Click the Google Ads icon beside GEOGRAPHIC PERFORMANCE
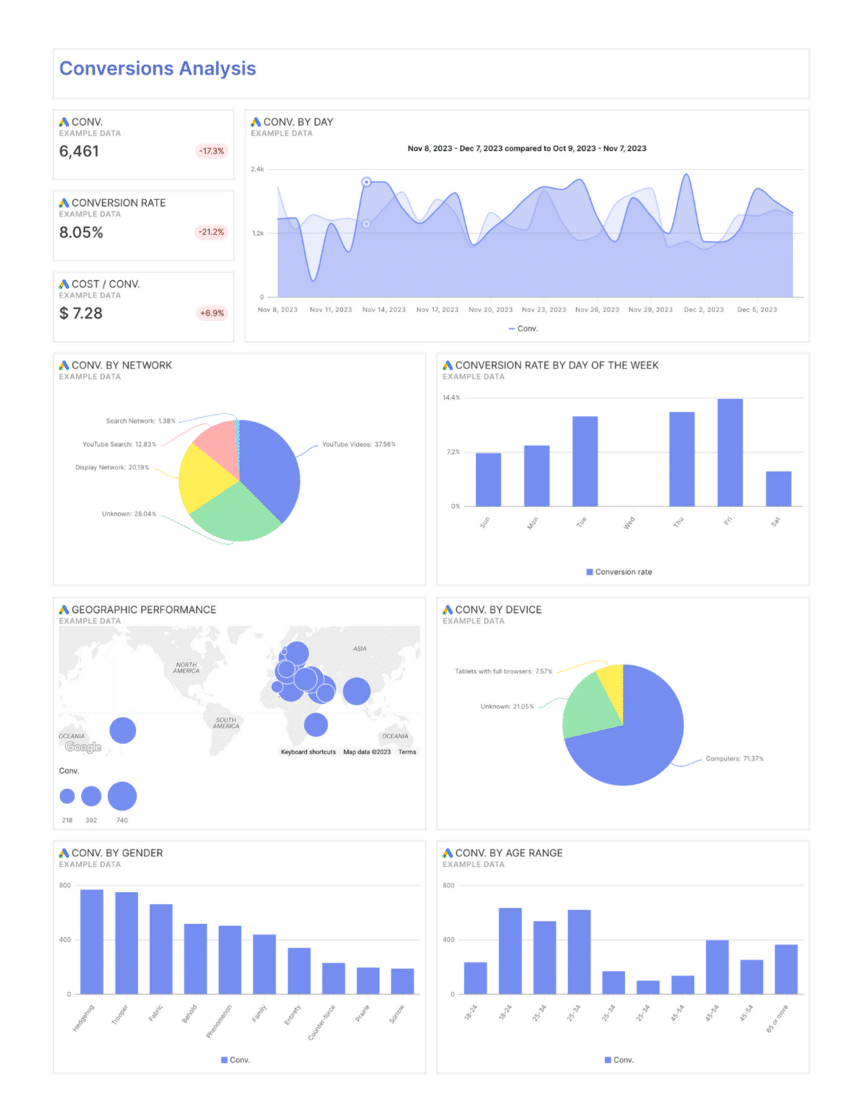The image size is (863, 1120). click(64, 609)
